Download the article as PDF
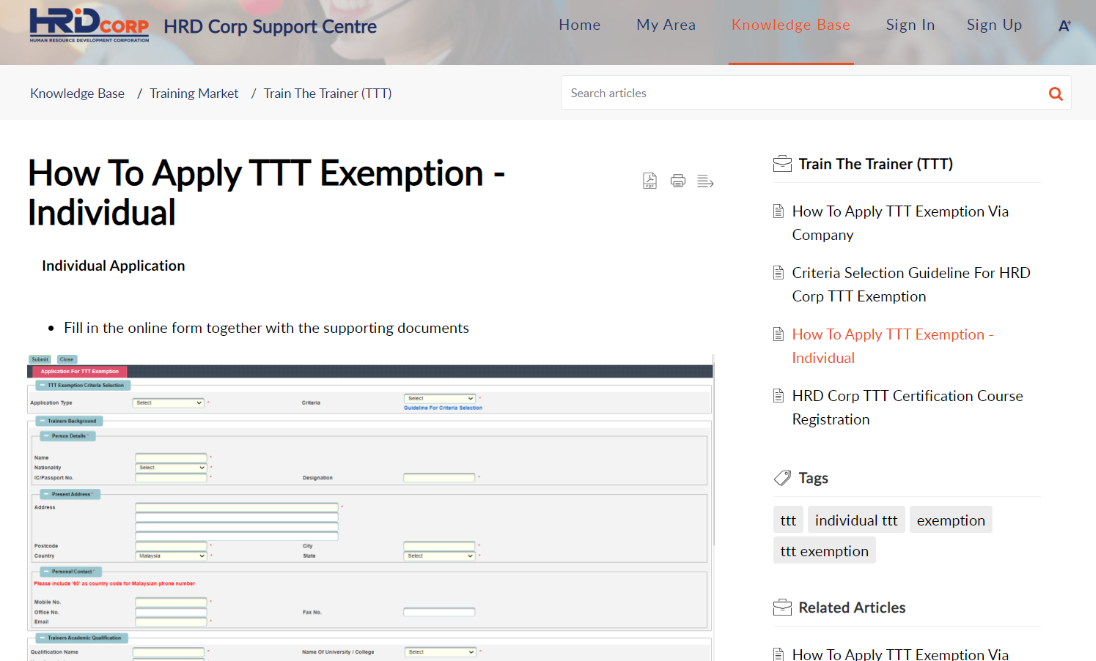1096x661 pixels. [650, 181]
